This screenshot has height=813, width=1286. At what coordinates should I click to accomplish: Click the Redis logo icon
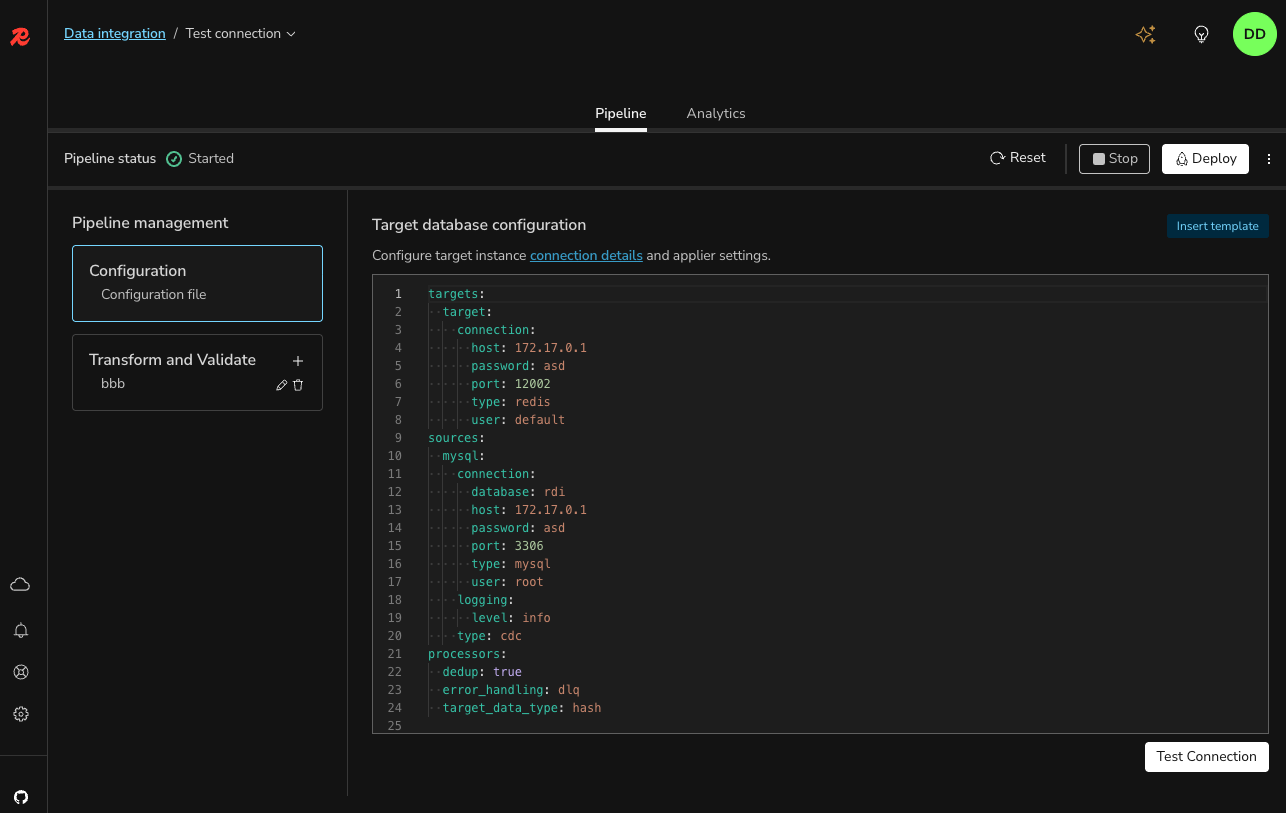click(20, 37)
